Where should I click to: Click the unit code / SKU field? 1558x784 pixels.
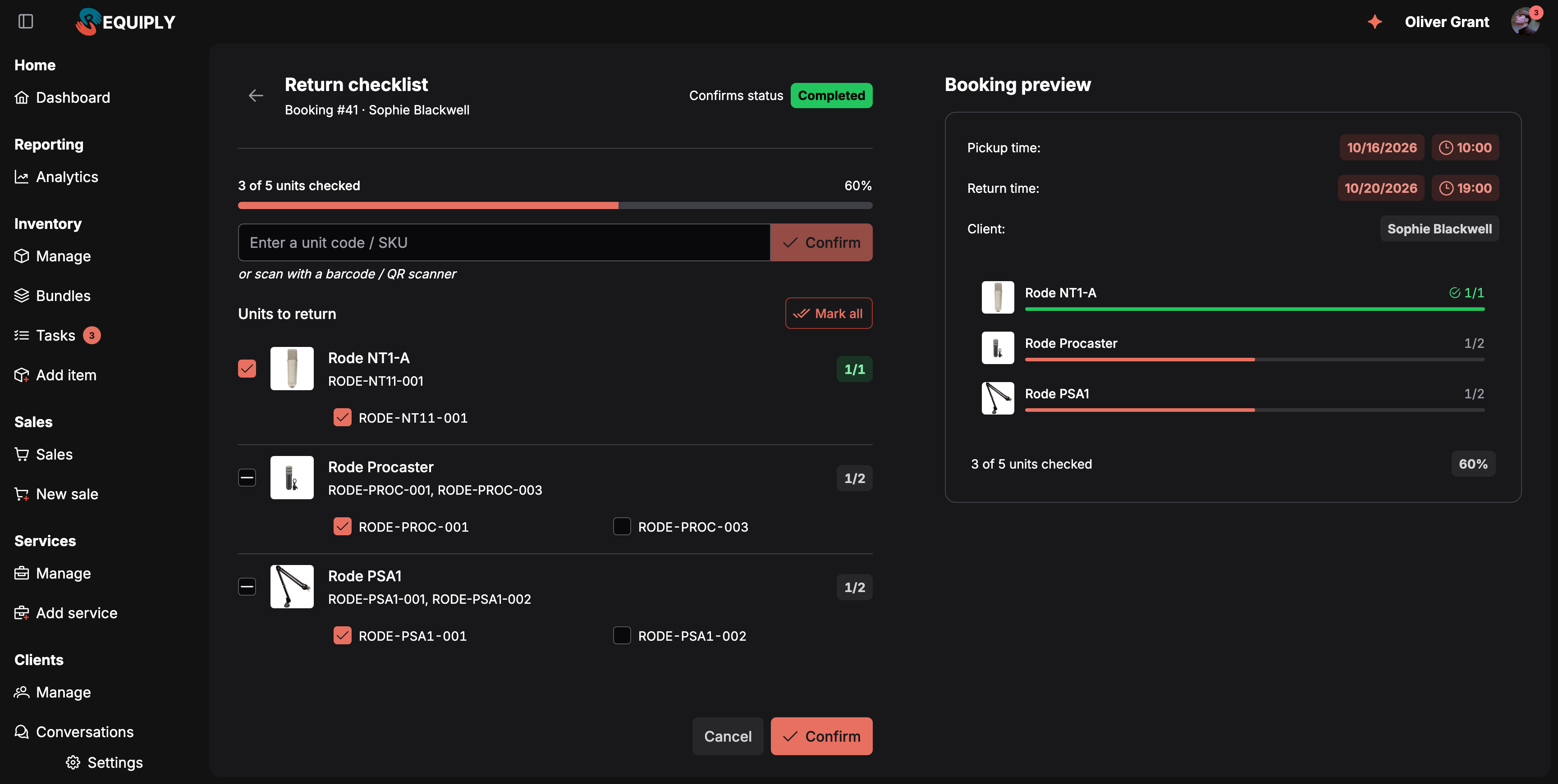[x=504, y=242]
